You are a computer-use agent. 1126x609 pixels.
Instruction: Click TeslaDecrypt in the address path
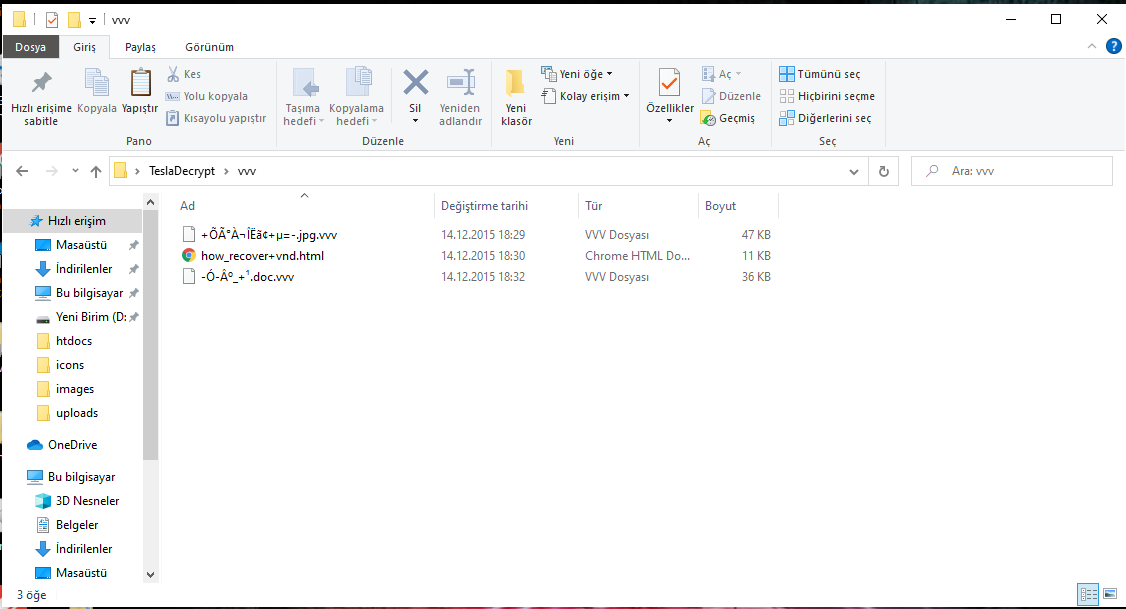[x=182, y=171]
